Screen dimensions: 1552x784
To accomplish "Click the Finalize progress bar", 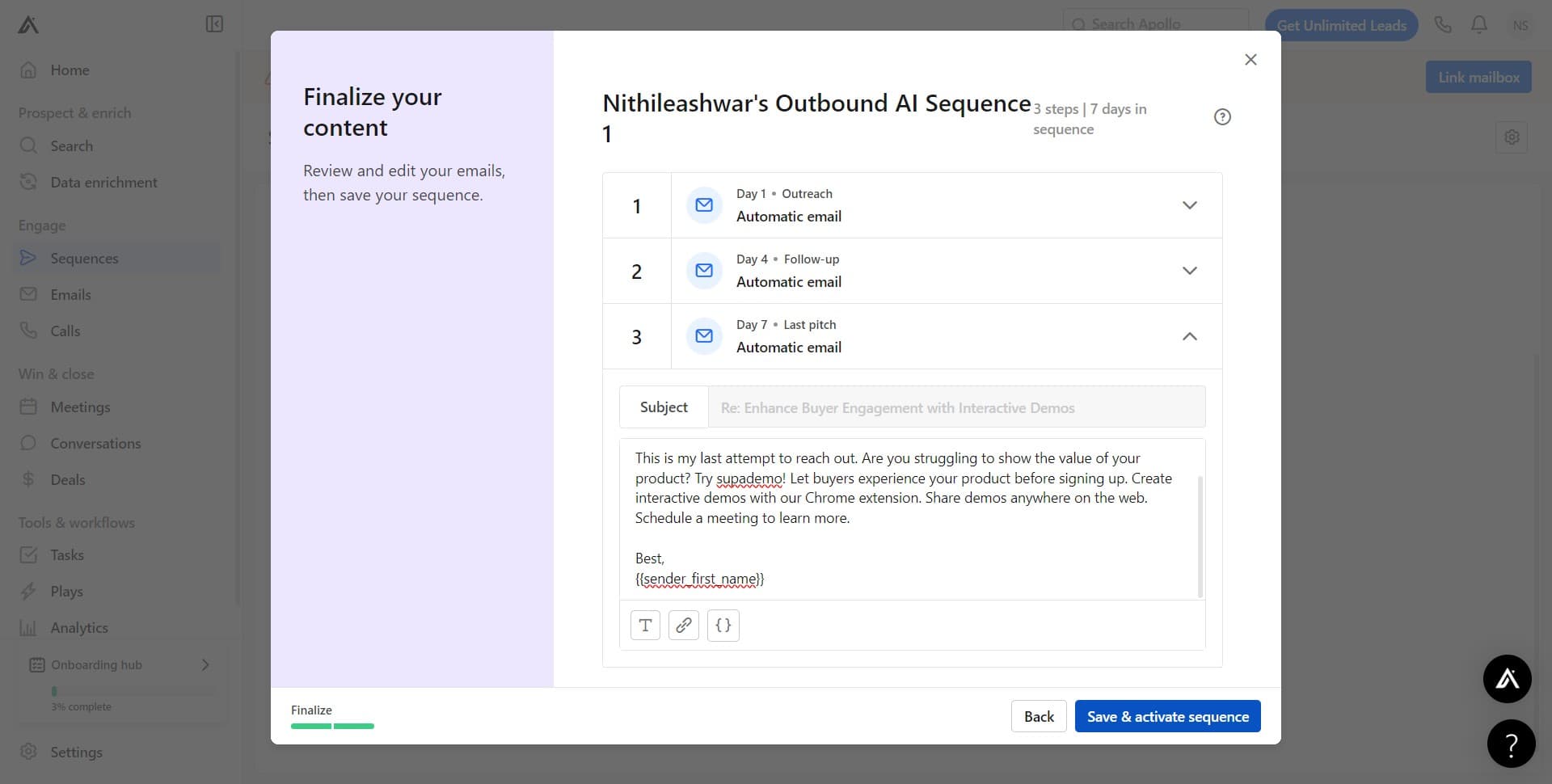I will coord(332,726).
